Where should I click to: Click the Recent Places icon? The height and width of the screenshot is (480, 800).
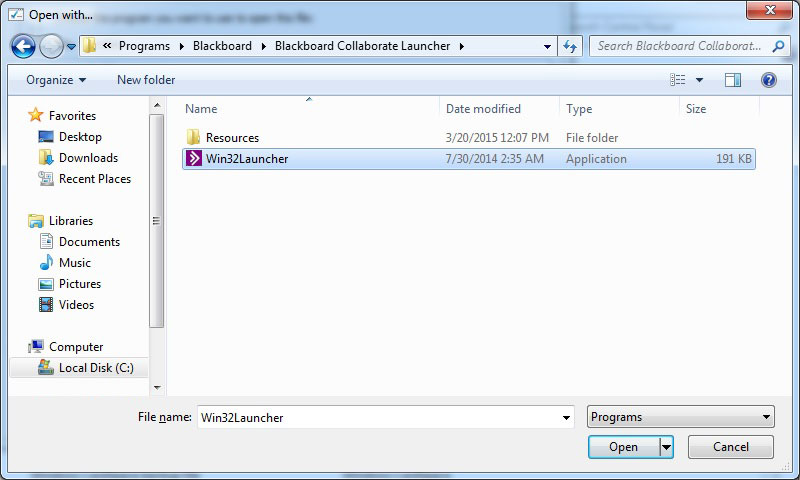[46, 179]
